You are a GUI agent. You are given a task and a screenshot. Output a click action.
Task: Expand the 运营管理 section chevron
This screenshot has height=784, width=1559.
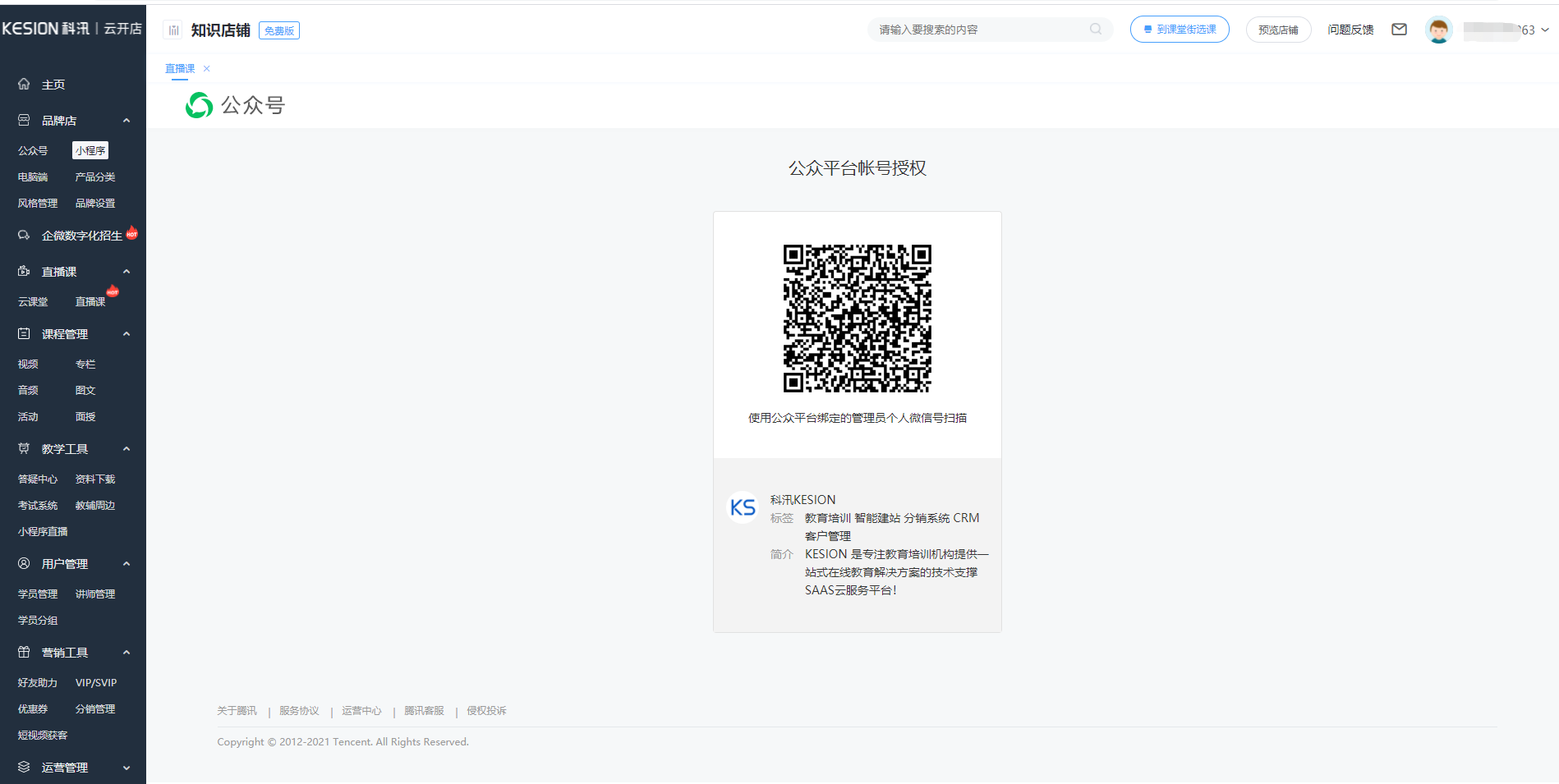tap(126, 768)
